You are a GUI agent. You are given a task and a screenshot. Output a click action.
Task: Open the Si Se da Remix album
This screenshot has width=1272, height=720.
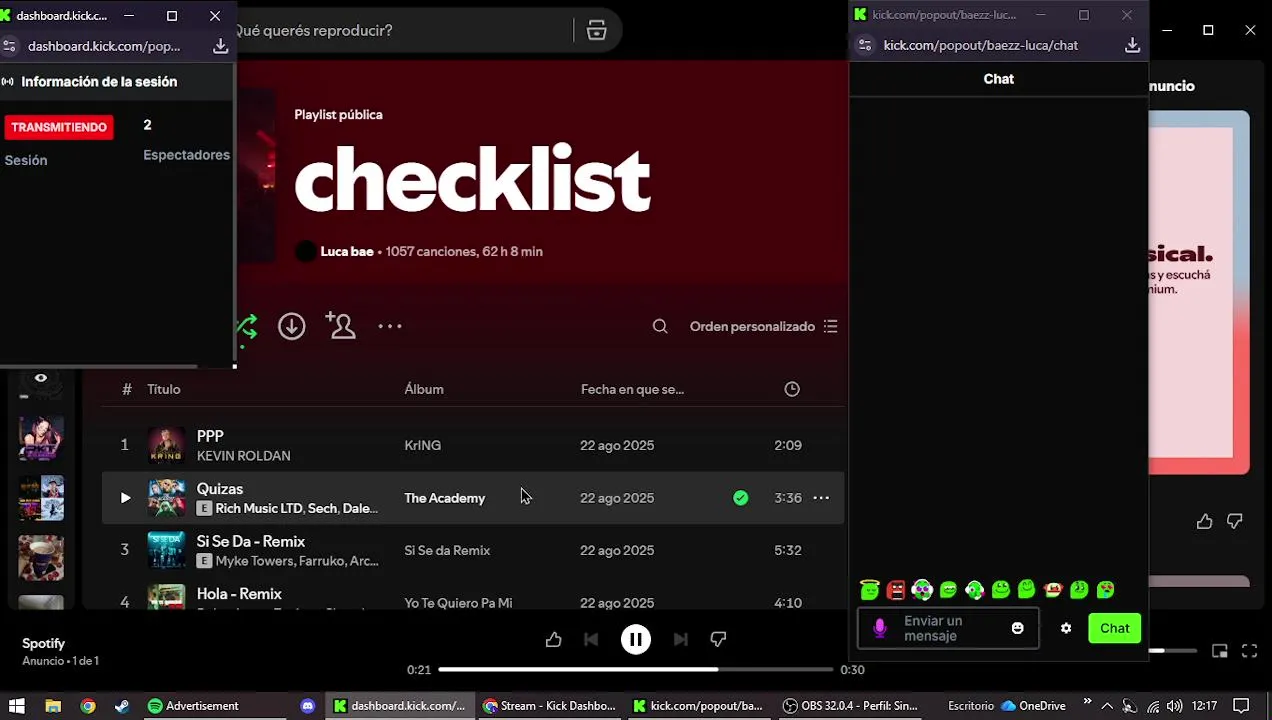coord(447,551)
